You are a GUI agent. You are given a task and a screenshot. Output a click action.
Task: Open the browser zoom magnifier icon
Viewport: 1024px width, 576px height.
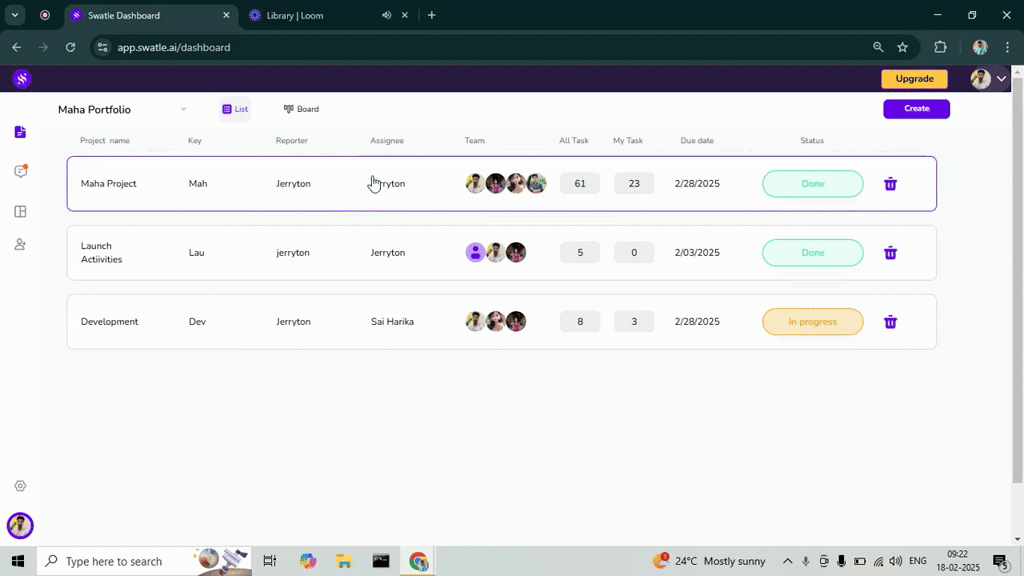[x=878, y=47]
